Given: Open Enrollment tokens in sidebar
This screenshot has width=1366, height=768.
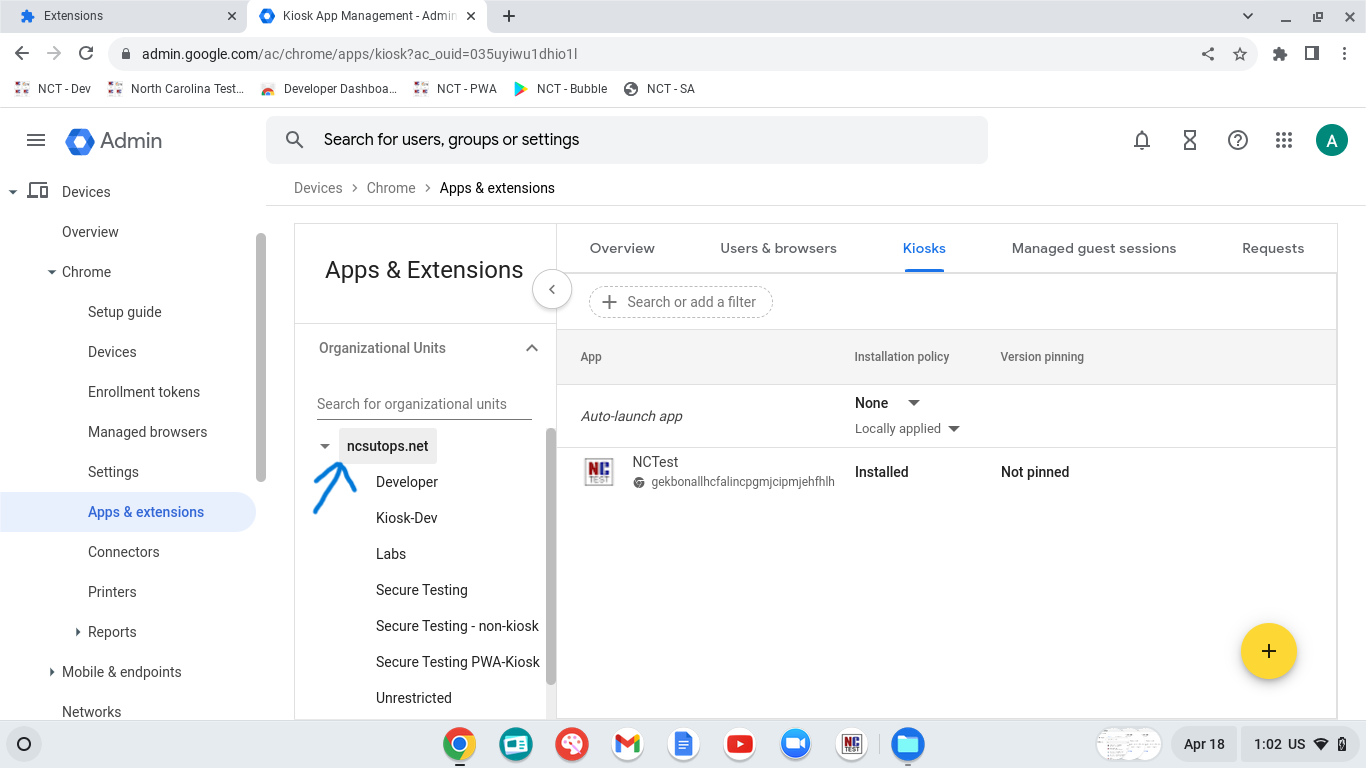Looking at the screenshot, I should click(x=144, y=392).
